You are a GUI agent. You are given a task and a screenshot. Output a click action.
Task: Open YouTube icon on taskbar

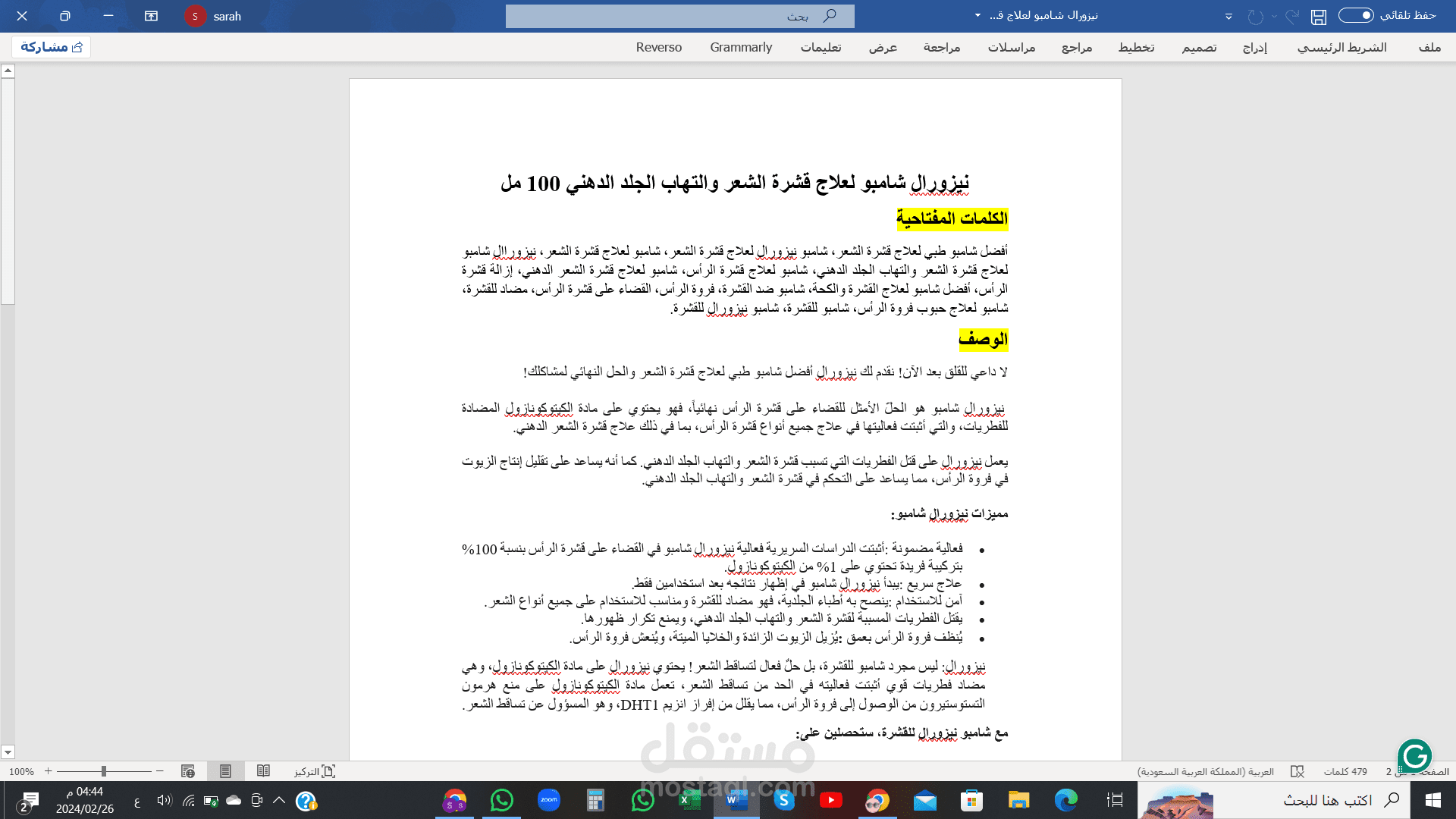(831, 800)
